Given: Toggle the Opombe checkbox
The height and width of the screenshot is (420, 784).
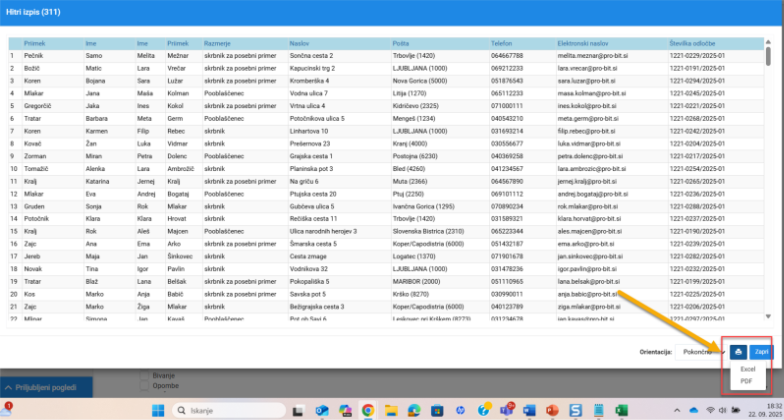Looking at the screenshot, I should (144, 386).
